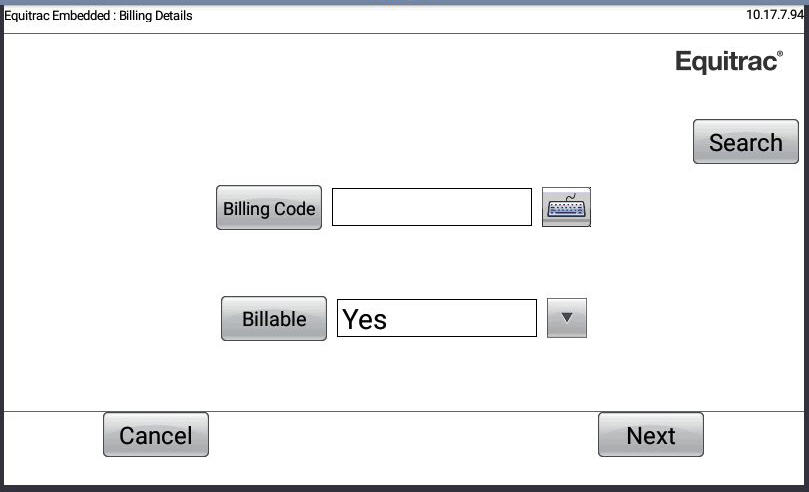Focus the Billing Code text field
Screen dimensions: 809x492
[431, 207]
